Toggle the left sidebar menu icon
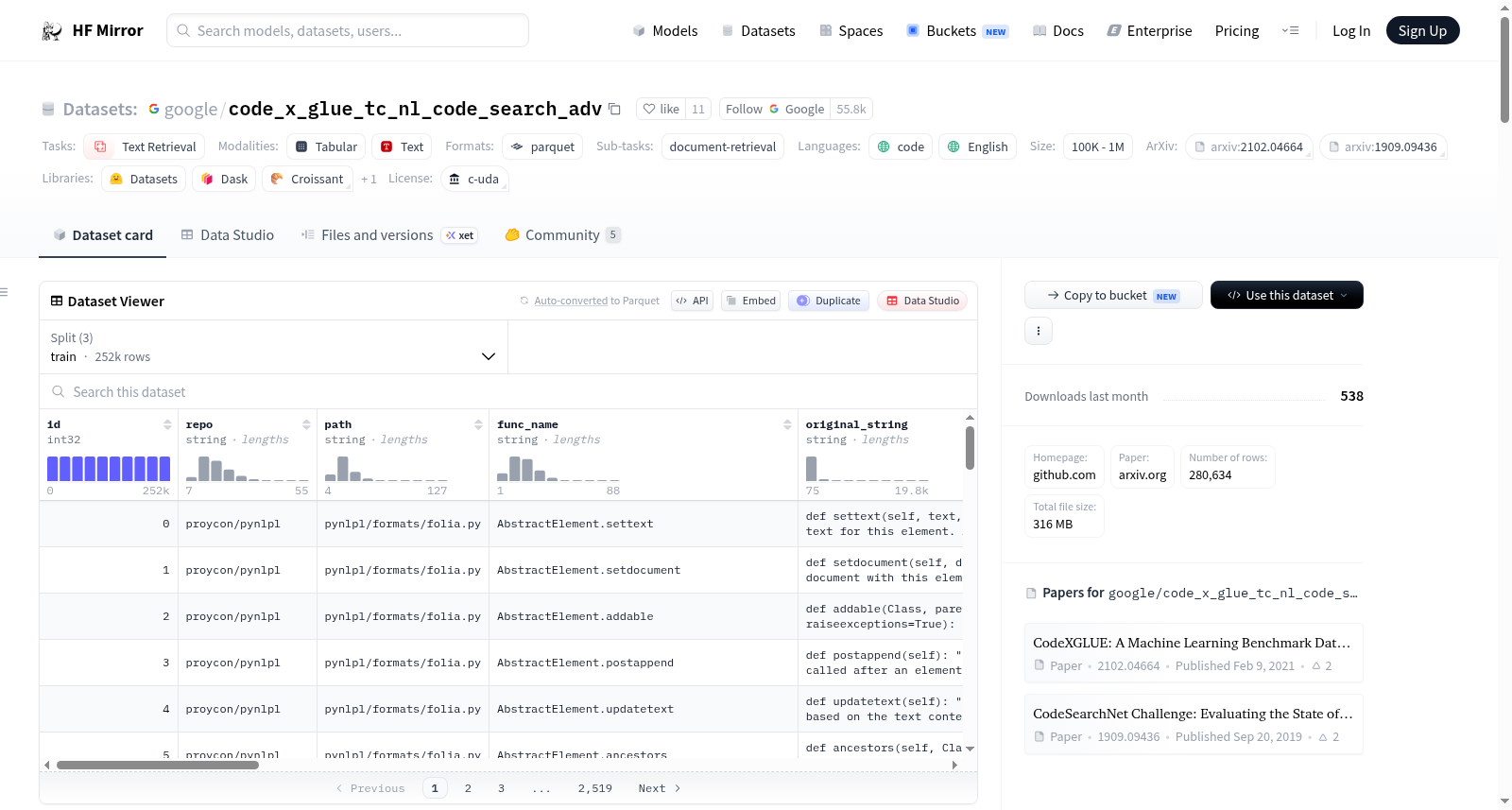 (x=5, y=292)
